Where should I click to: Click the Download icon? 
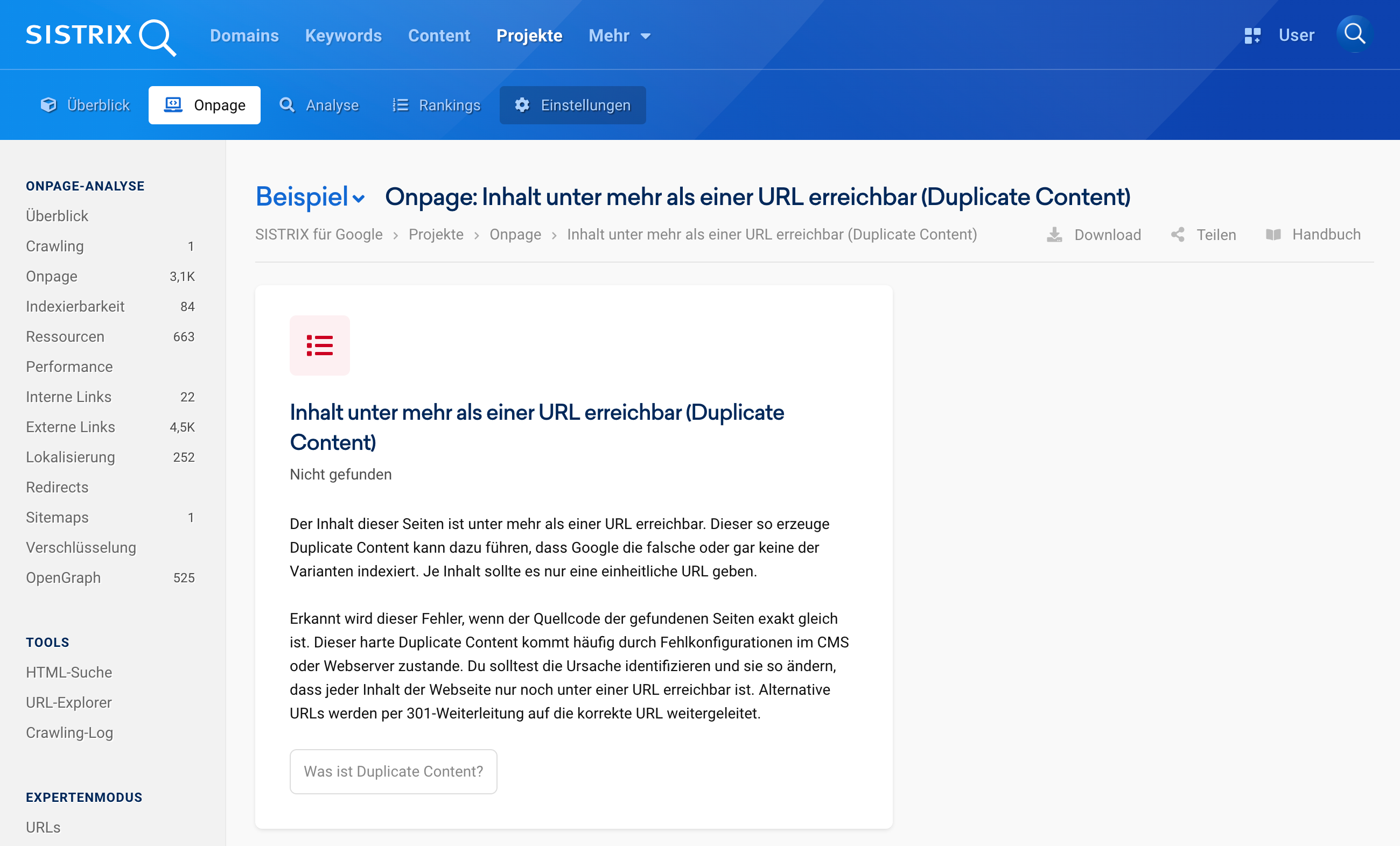[x=1054, y=235]
